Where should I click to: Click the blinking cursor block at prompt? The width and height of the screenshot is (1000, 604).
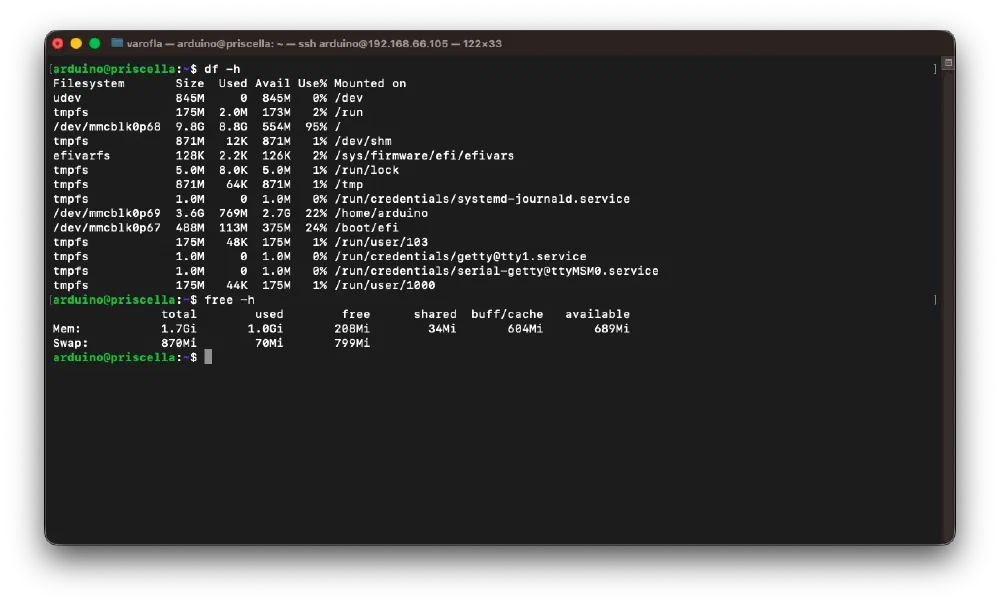click(208, 357)
